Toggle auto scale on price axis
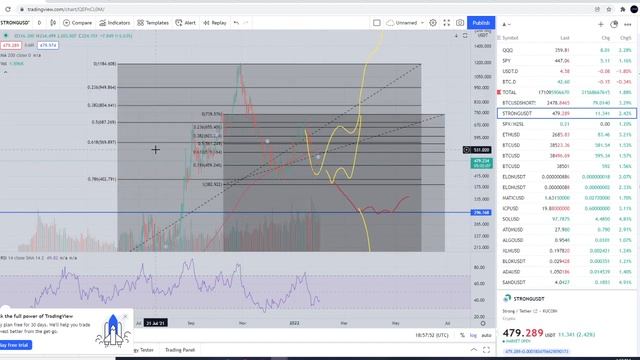The height and width of the screenshot is (360, 640). point(486,335)
